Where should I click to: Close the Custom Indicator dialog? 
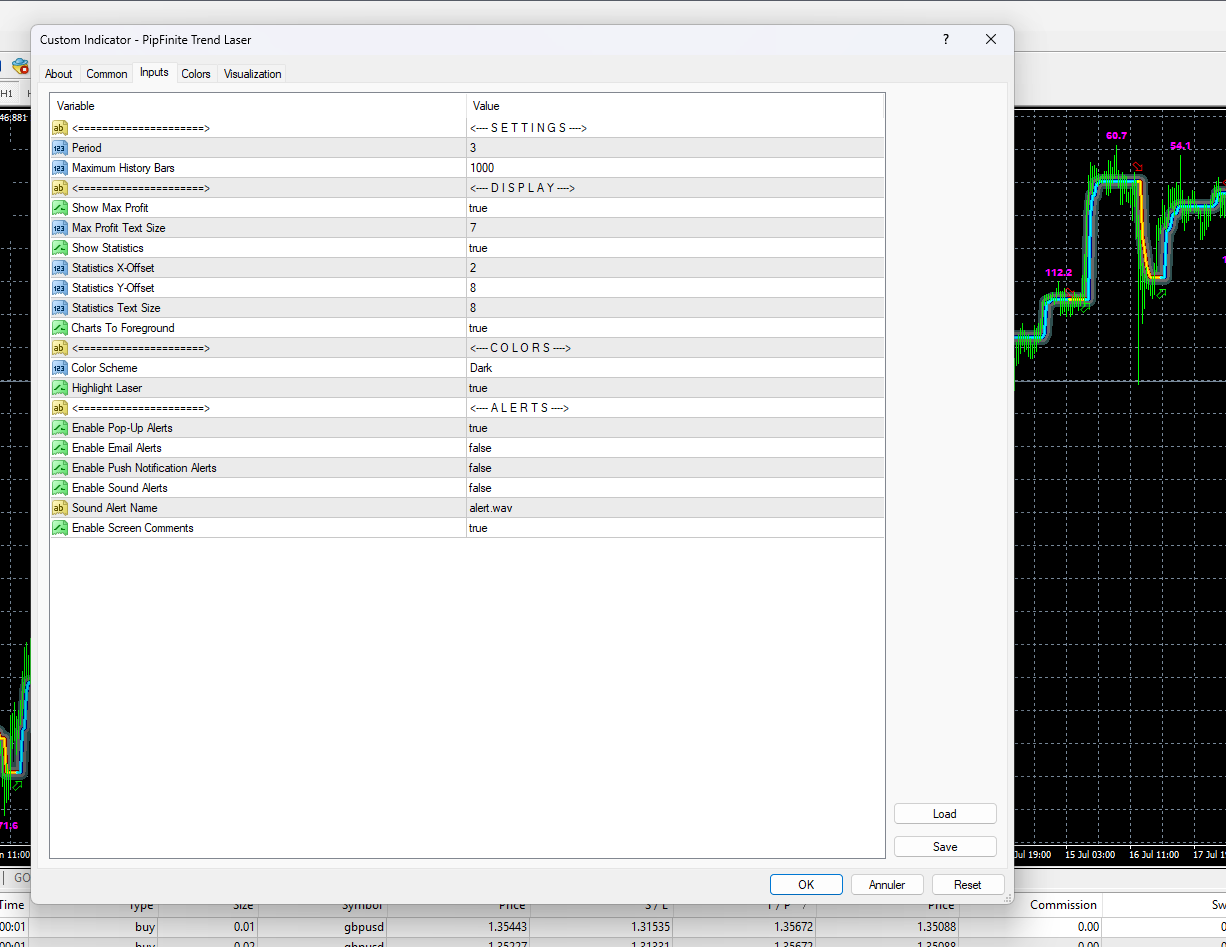tap(991, 39)
